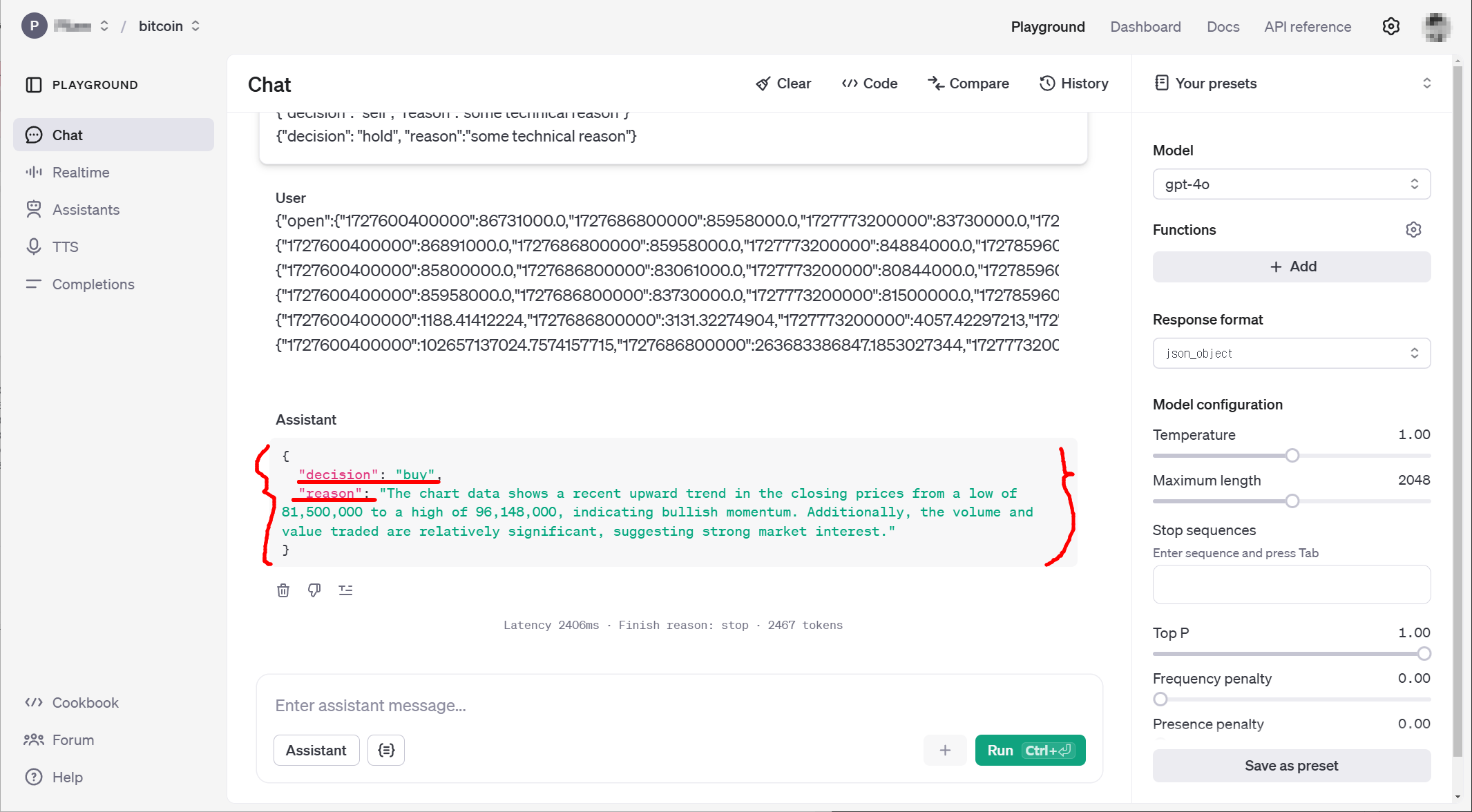Go to the Dashboard tab
Image resolution: width=1472 pixels, height=812 pixels.
click(1145, 27)
